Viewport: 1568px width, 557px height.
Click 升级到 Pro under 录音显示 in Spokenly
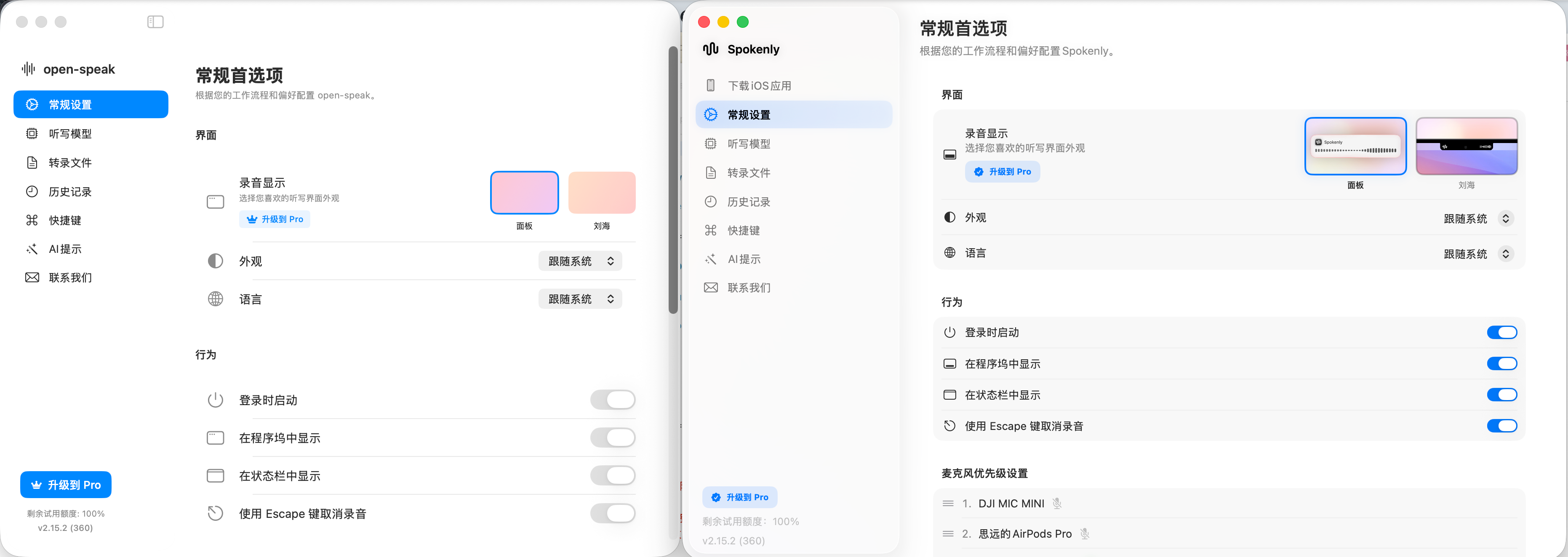coord(1002,172)
